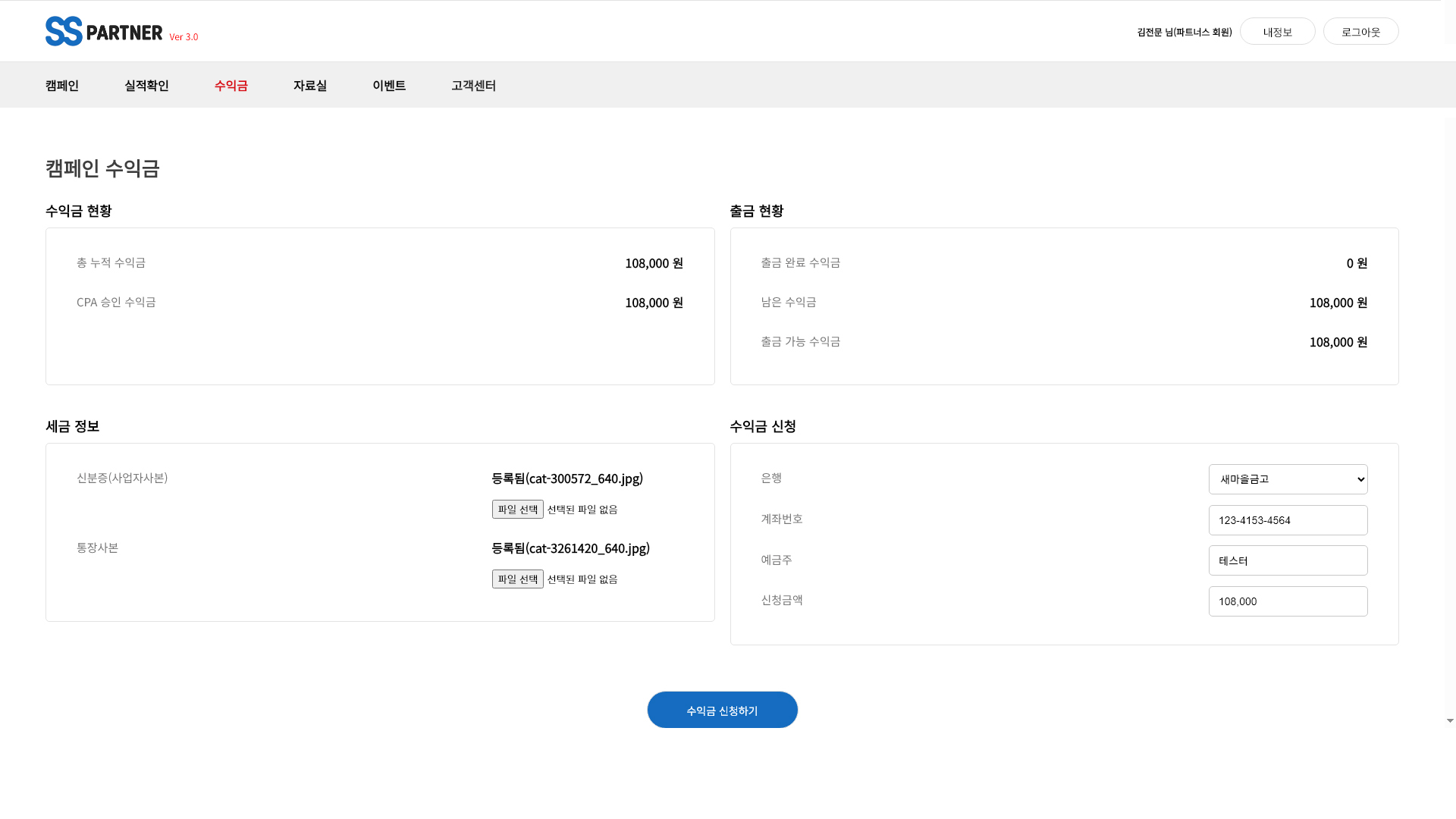Viewport: 1456px width, 819px height.
Task: Click the Ver 3.0 label
Action: coord(184,37)
